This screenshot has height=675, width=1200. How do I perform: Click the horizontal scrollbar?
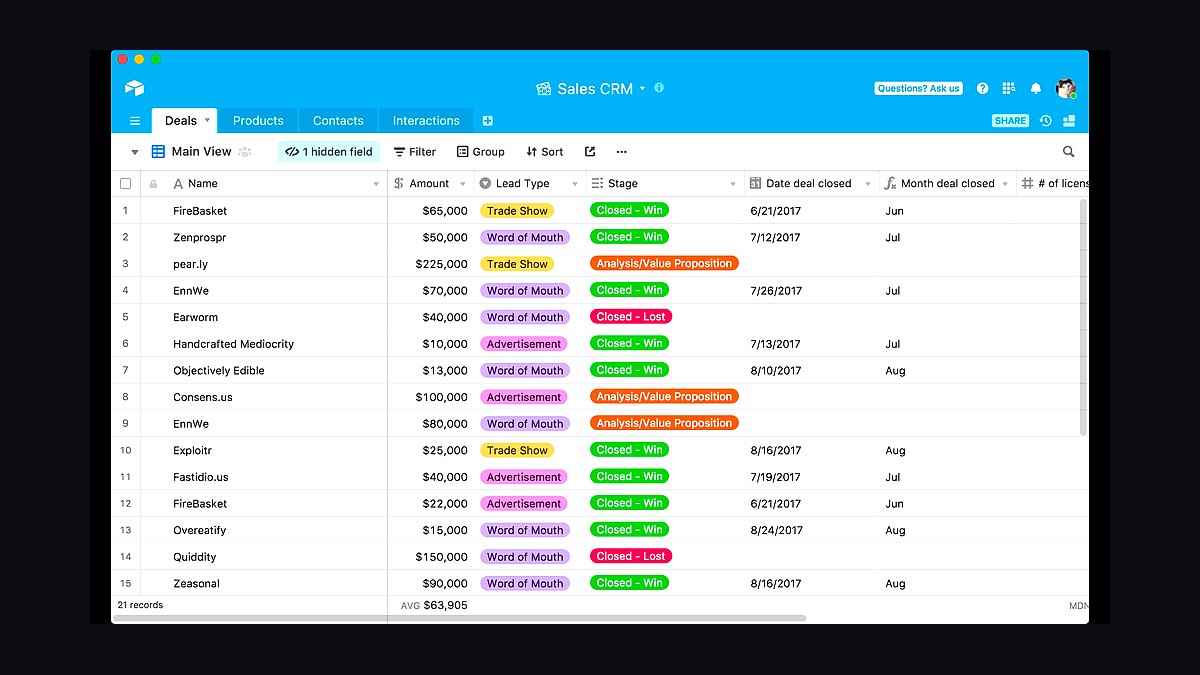point(460,618)
